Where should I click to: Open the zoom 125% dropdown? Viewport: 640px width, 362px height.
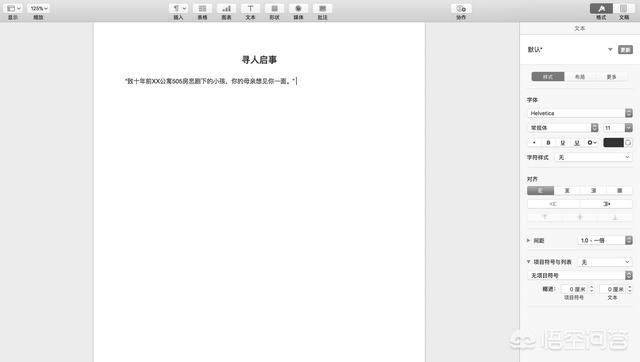tap(39, 9)
